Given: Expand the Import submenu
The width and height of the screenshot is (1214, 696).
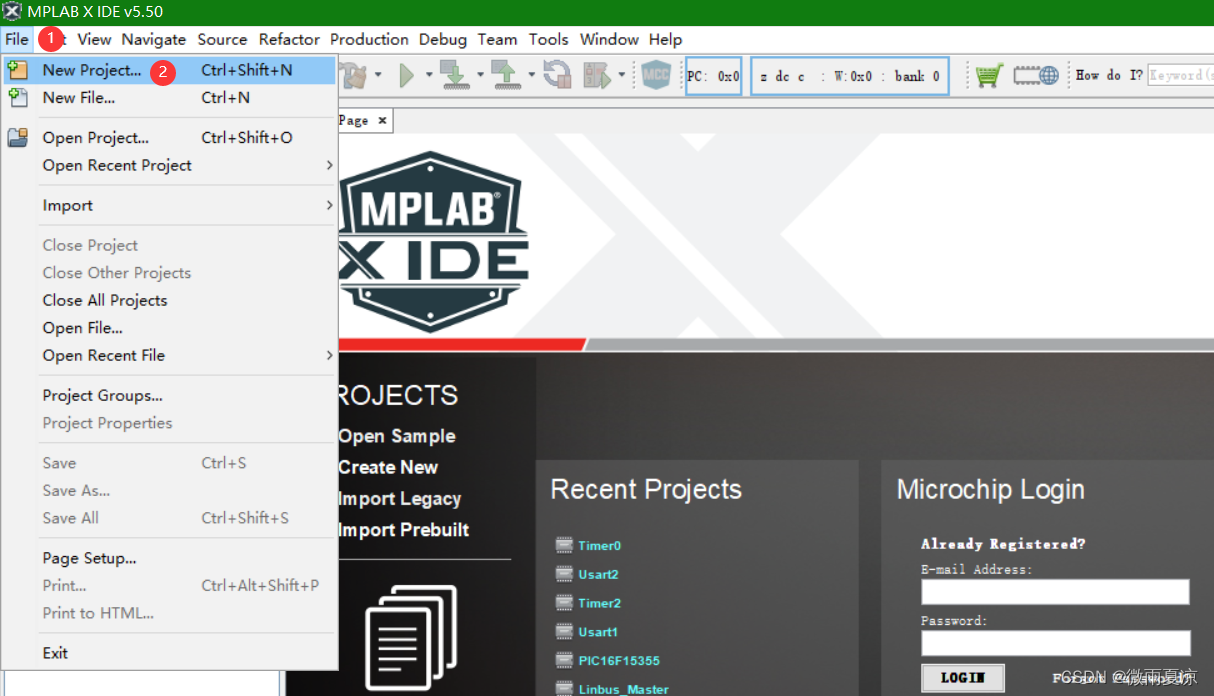Looking at the screenshot, I should tap(329, 205).
